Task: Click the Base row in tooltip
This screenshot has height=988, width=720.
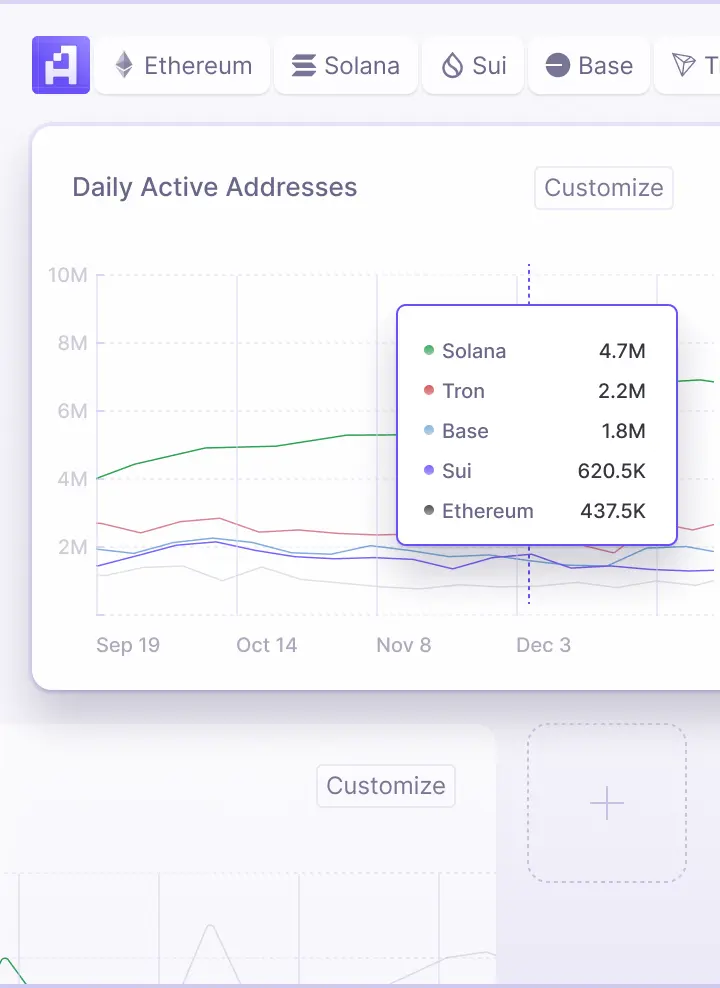Action: pyautogui.click(x=535, y=431)
